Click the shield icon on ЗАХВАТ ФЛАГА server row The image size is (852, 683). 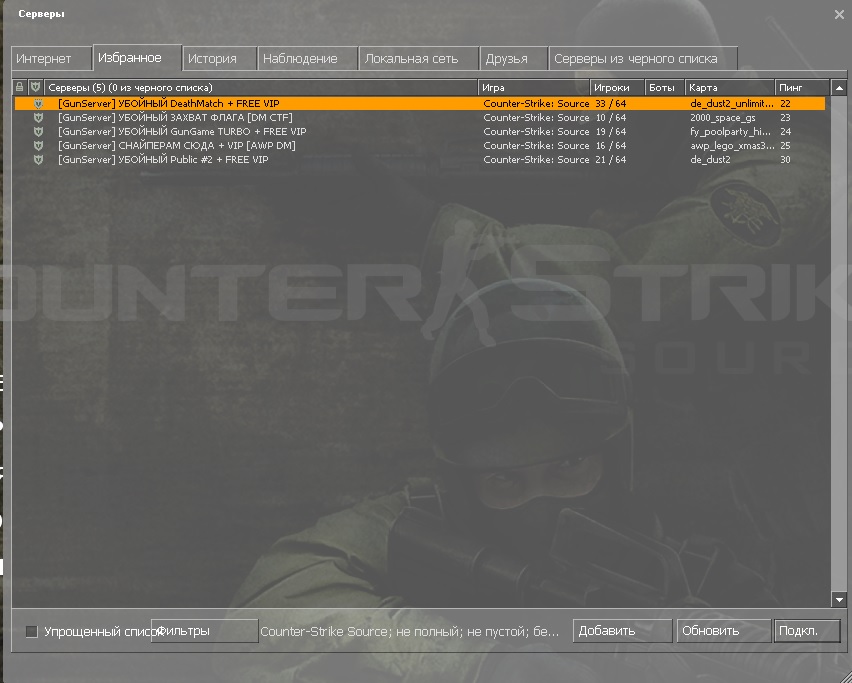click(38, 117)
